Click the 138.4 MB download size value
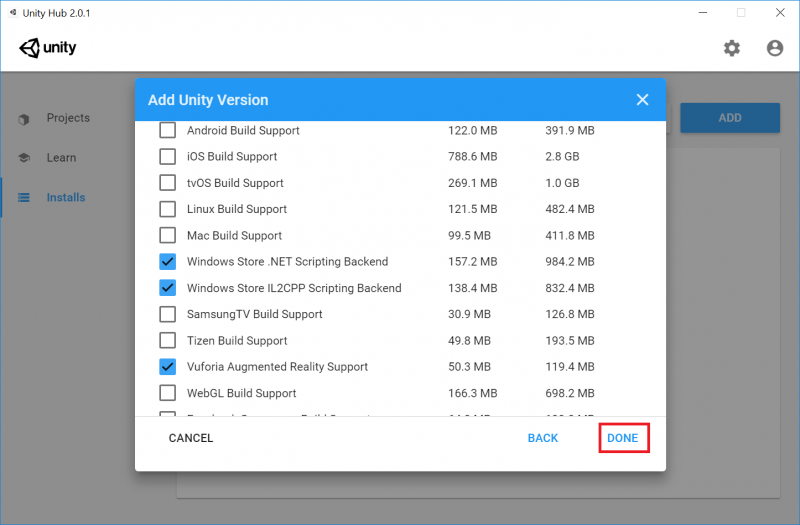This screenshot has width=800, height=525. [x=472, y=288]
